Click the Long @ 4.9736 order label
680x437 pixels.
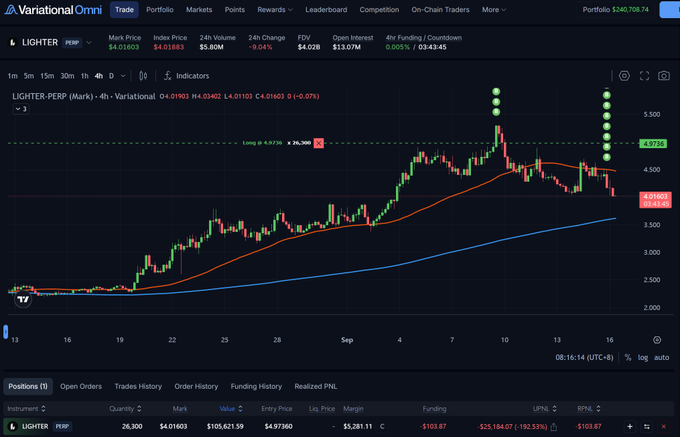tap(262, 143)
